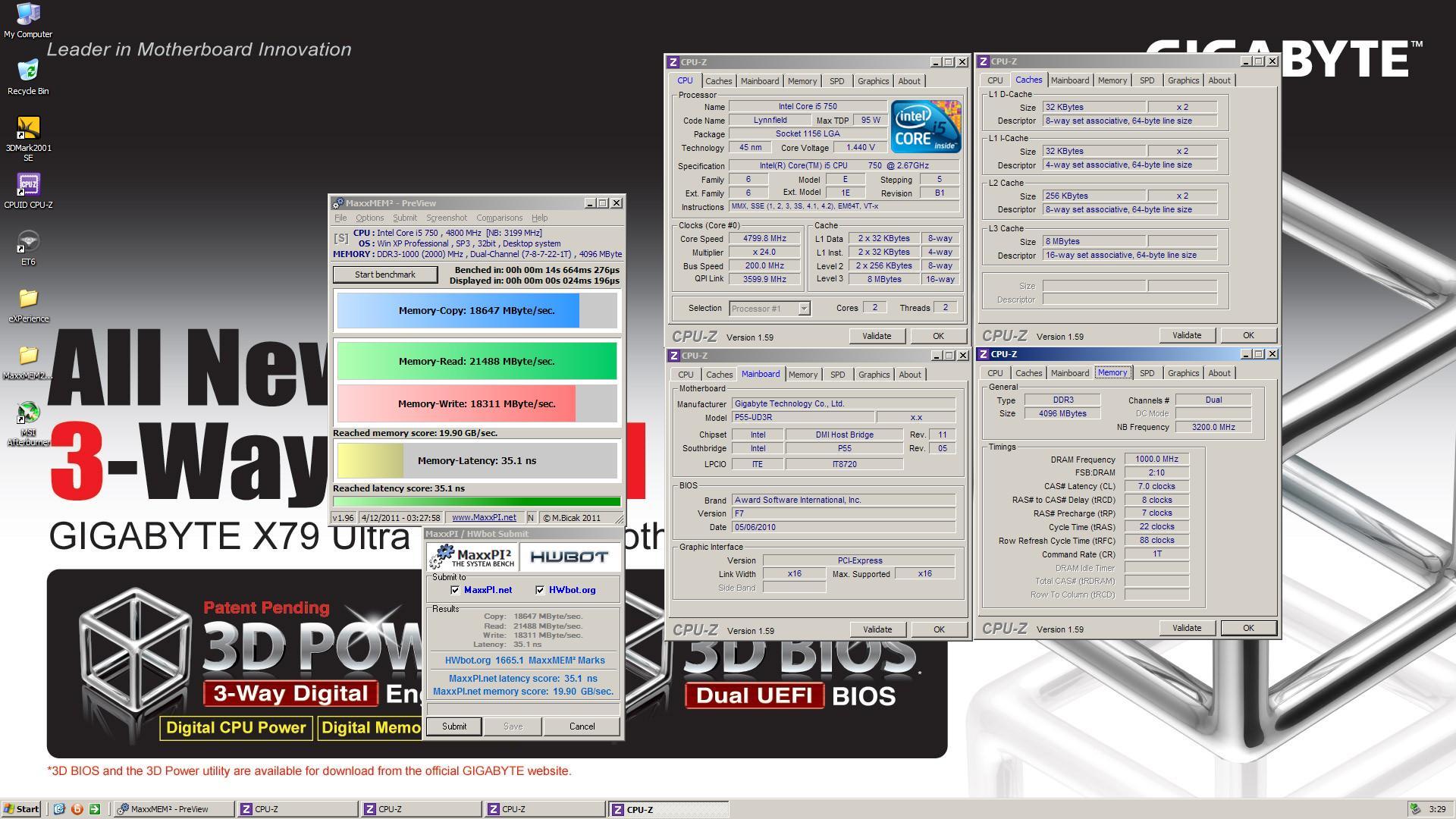Open About tab in Mainboard CPU-Z window
The image size is (1456, 819).
pos(910,375)
